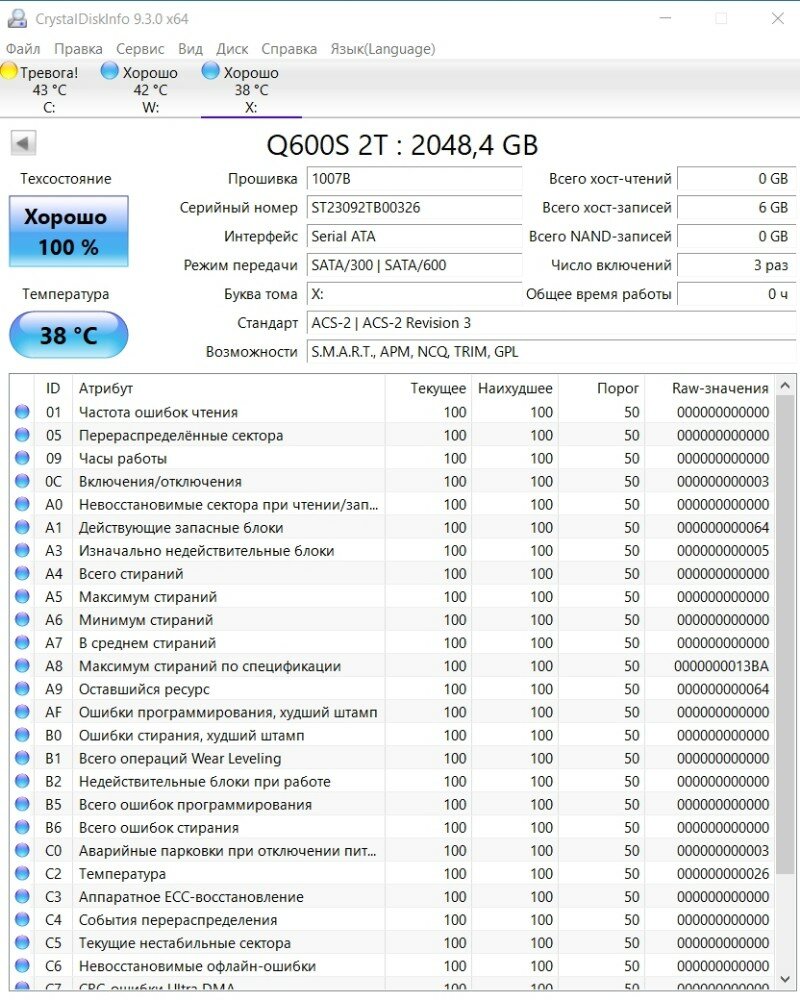Click the Наихудшее column header
This screenshot has width=800, height=1000.
(515, 388)
